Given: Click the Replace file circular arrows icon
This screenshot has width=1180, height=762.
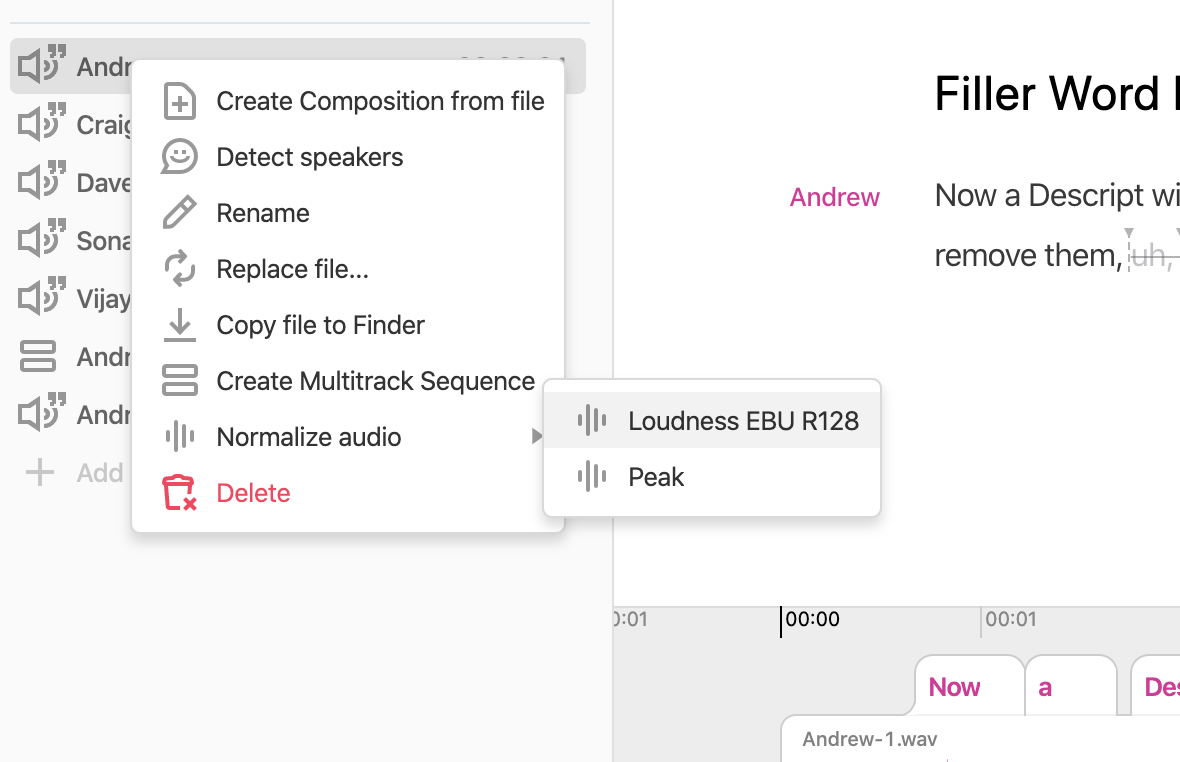Looking at the screenshot, I should (179, 269).
